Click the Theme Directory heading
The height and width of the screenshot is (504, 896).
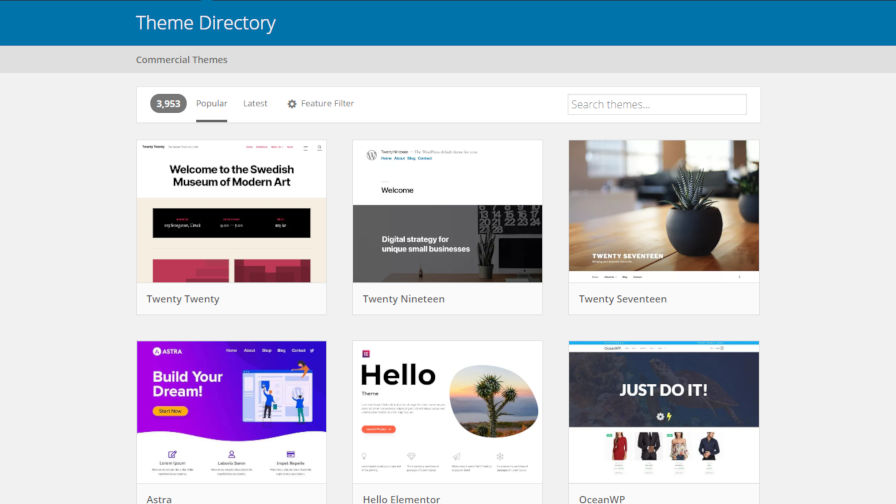coord(205,23)
